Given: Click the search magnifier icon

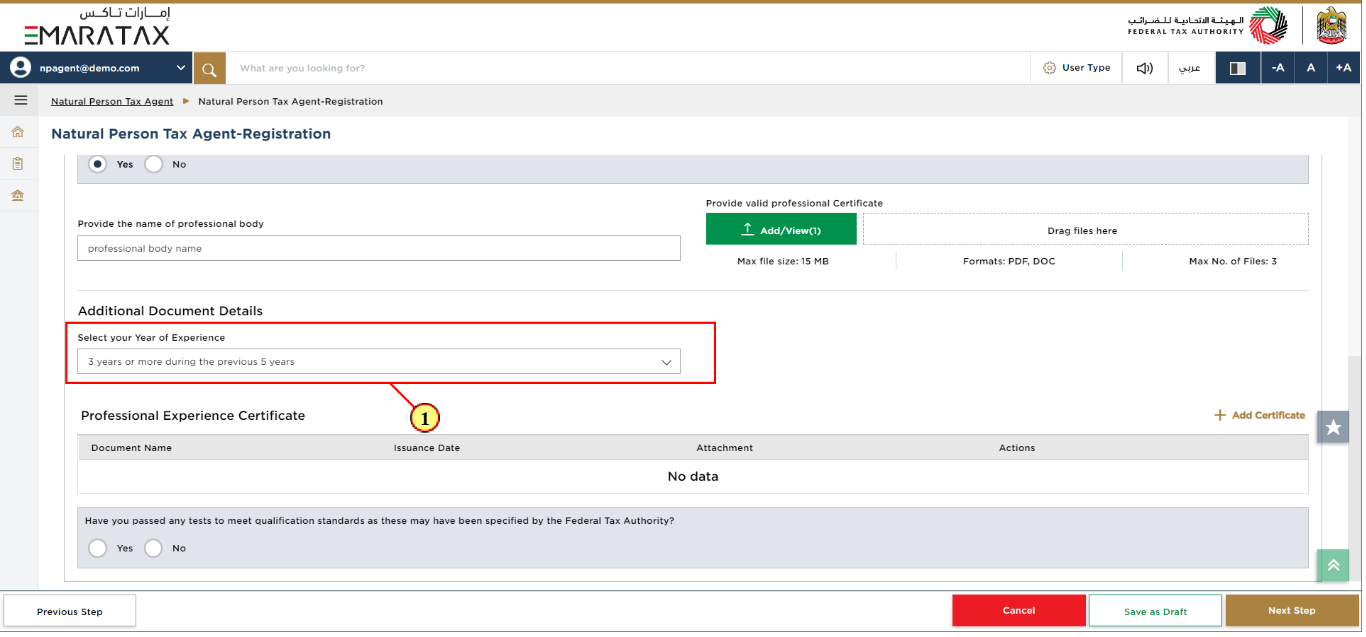Looking at the screenshot, I should tap(209, 68).
